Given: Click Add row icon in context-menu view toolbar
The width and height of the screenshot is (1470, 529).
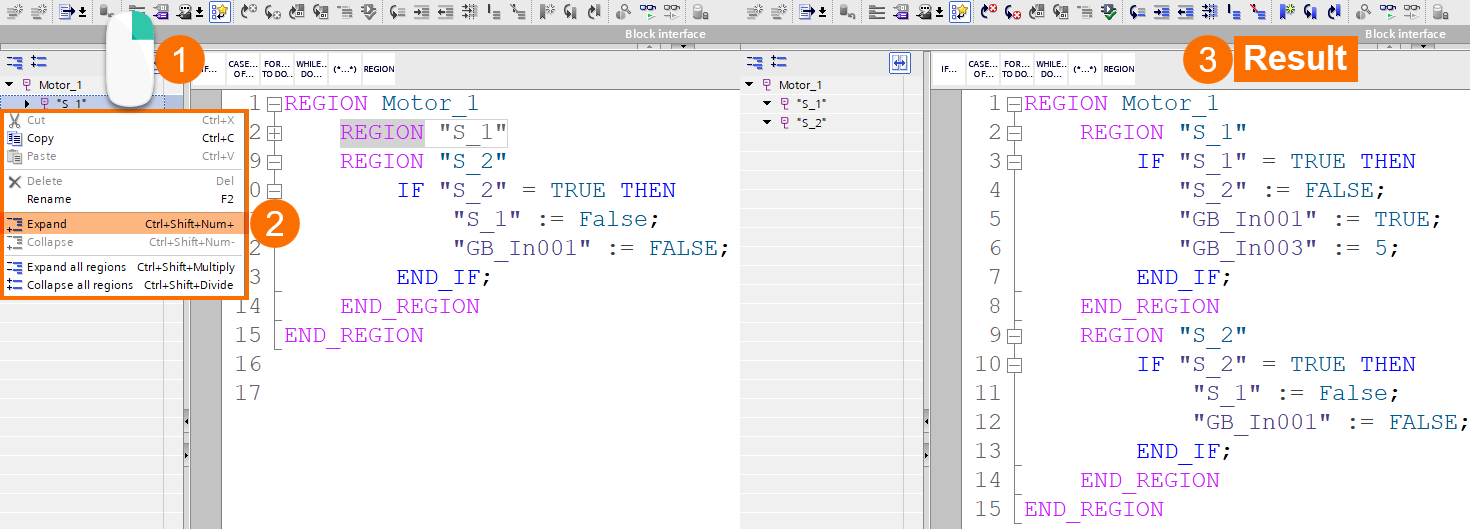Looking at the screenshot, I should (x=40, y=11).
